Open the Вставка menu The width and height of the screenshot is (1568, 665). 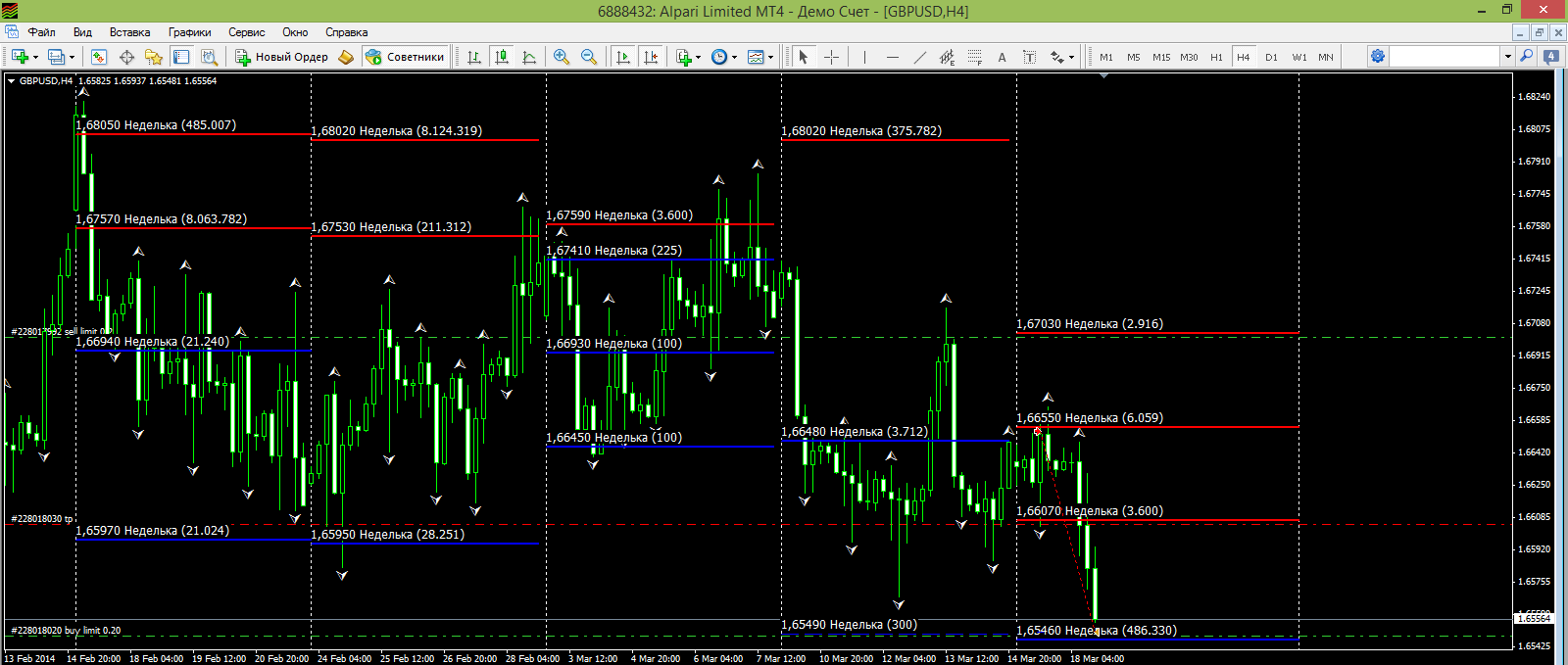(x=129, y=32)
